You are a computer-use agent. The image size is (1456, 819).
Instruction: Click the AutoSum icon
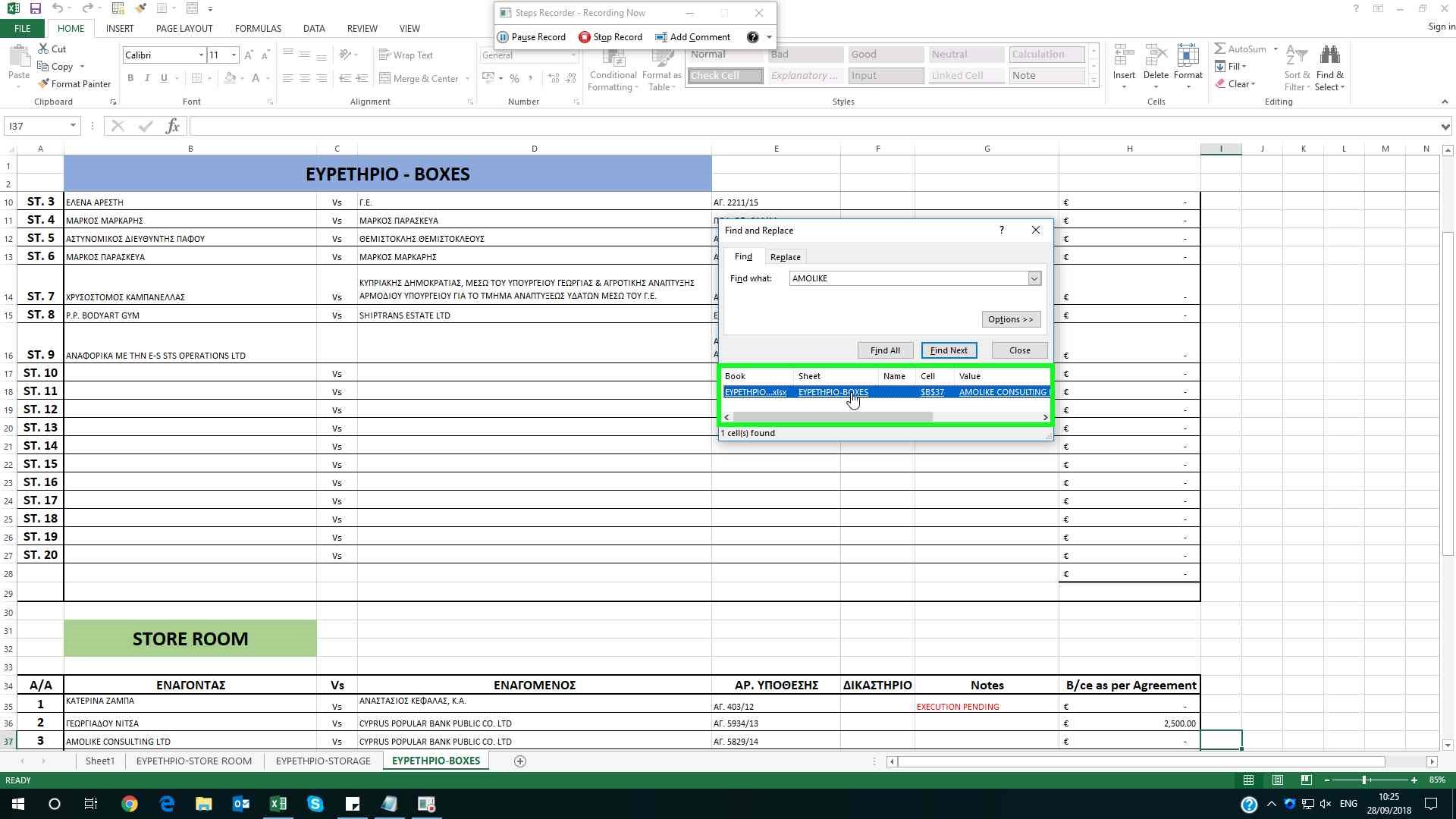pyautogui.click(x=1220, y=49)
